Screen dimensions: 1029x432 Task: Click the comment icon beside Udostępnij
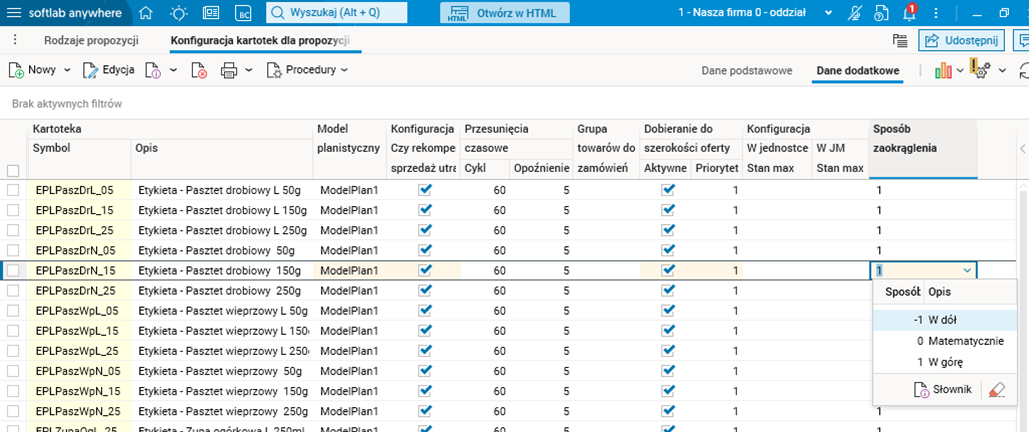point(1021,41)
